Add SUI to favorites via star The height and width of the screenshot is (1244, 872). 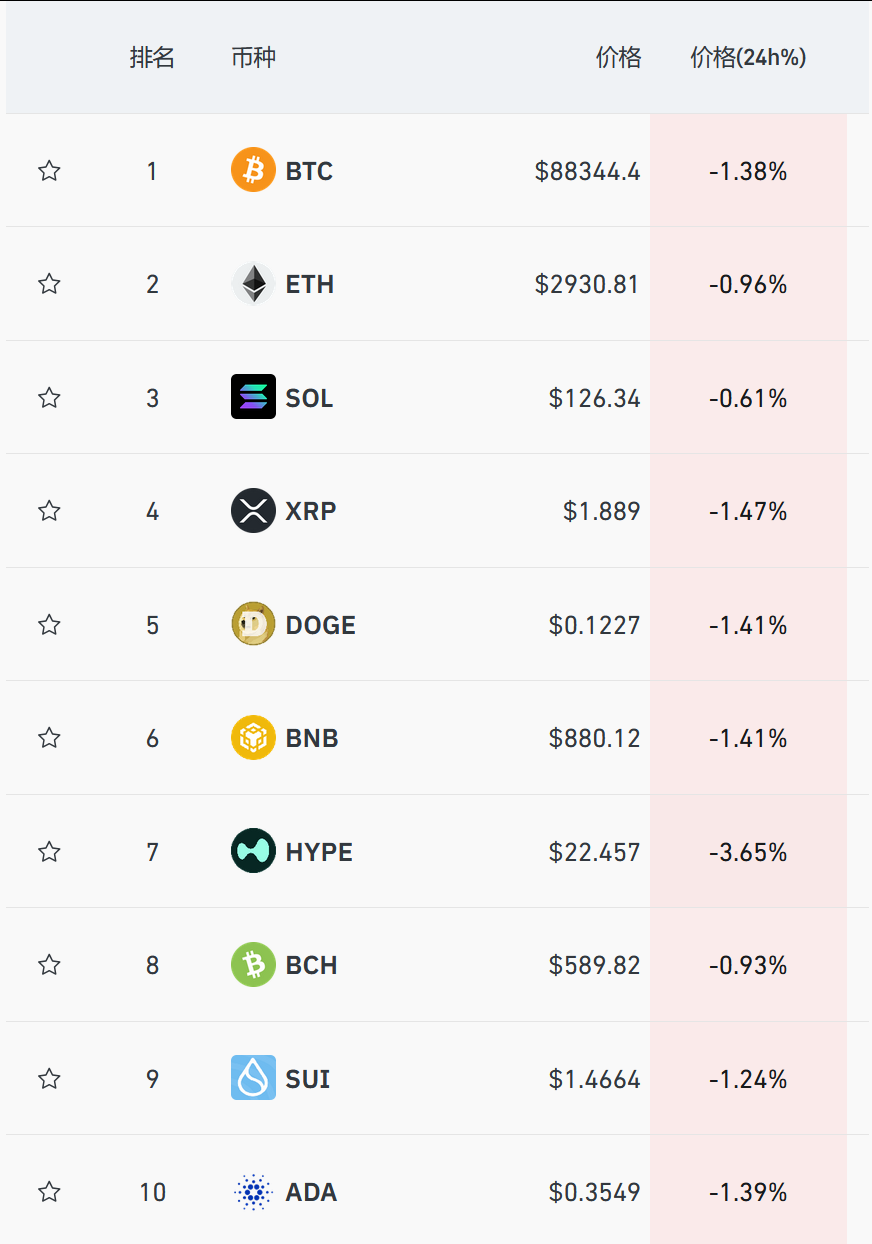tap(49, 1079)
